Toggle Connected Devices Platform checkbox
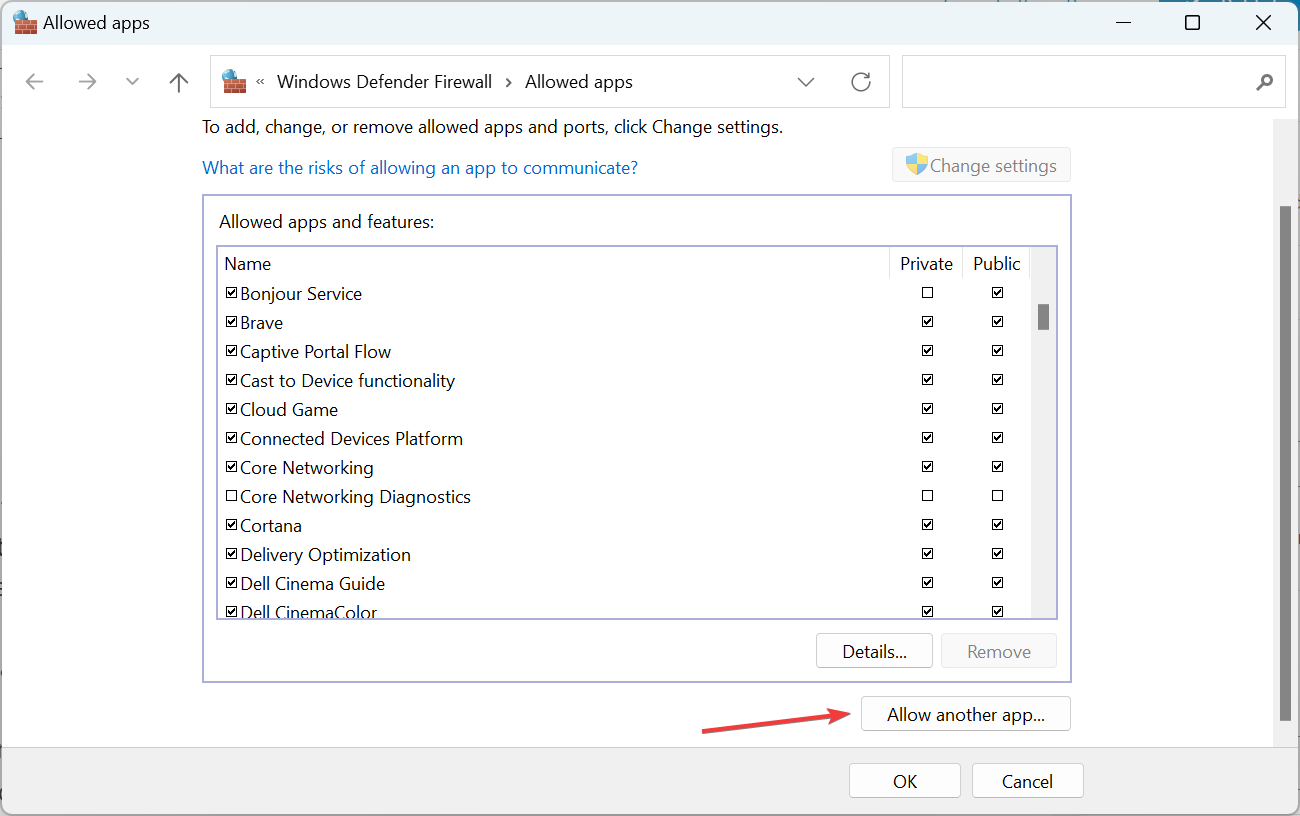 [x=232, y=438]
